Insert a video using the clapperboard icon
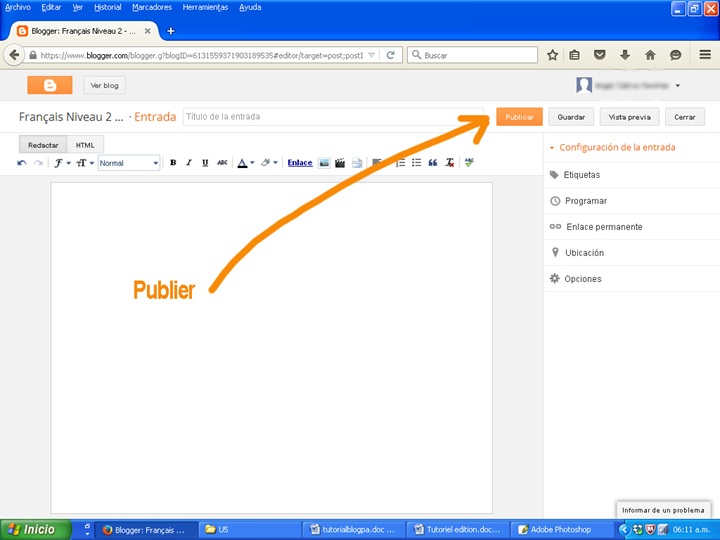This screenshot has height=540, width=720. click(340, 163)
